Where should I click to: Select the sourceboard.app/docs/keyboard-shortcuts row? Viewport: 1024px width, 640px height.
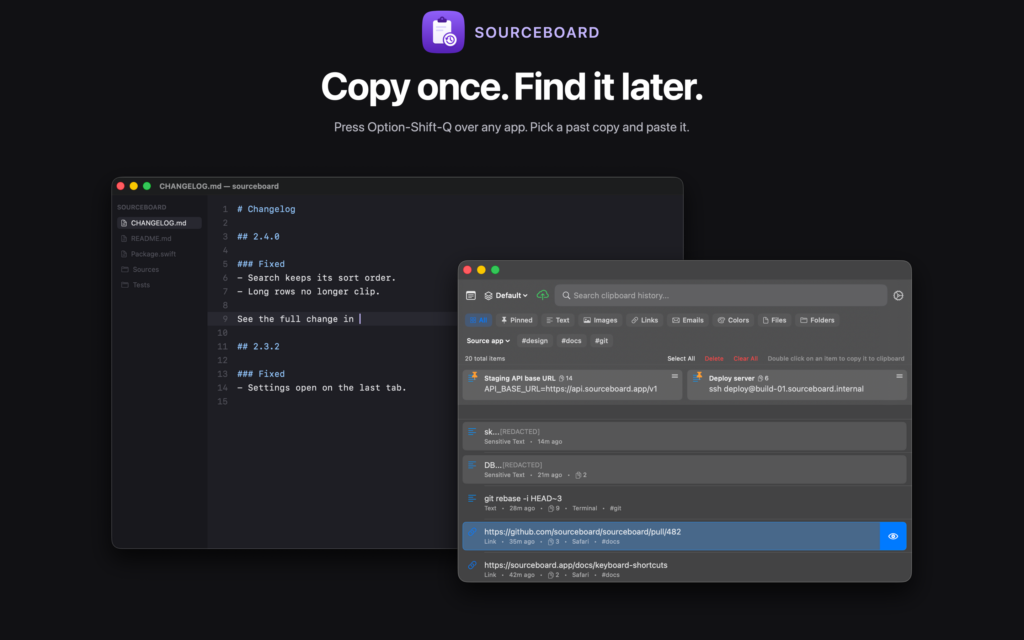click(x=684, y=569)
